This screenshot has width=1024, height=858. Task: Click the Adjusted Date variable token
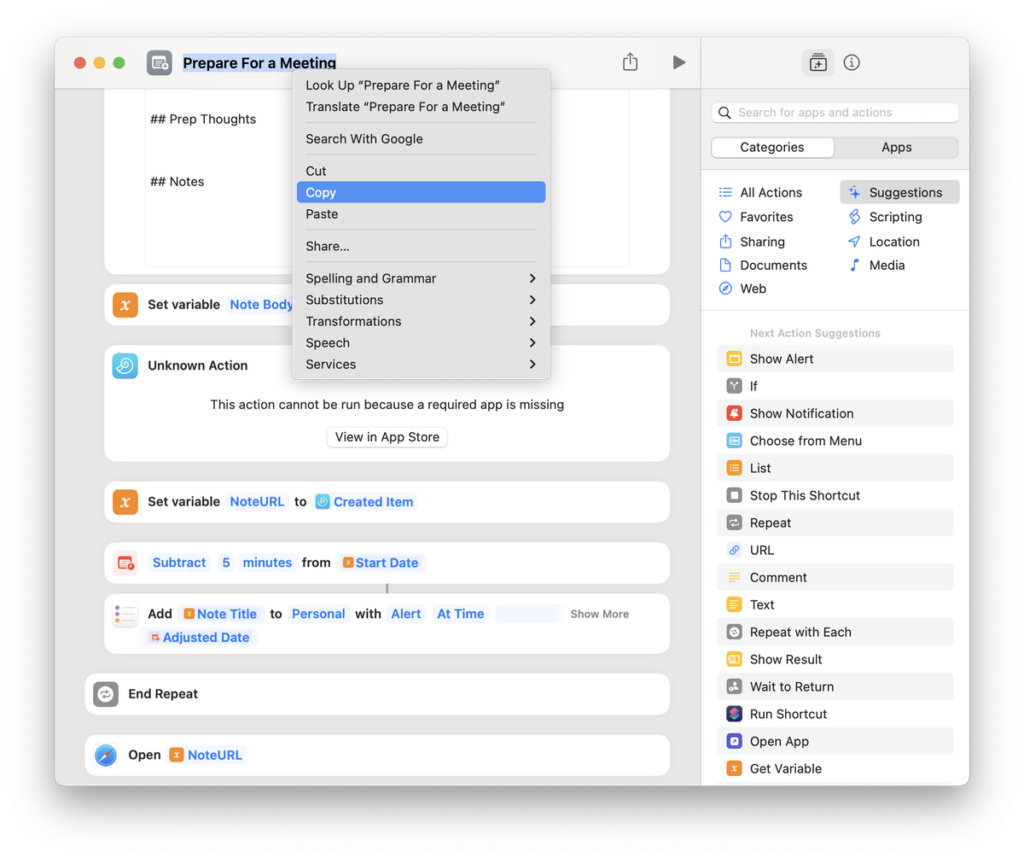(x=200, y=638)
